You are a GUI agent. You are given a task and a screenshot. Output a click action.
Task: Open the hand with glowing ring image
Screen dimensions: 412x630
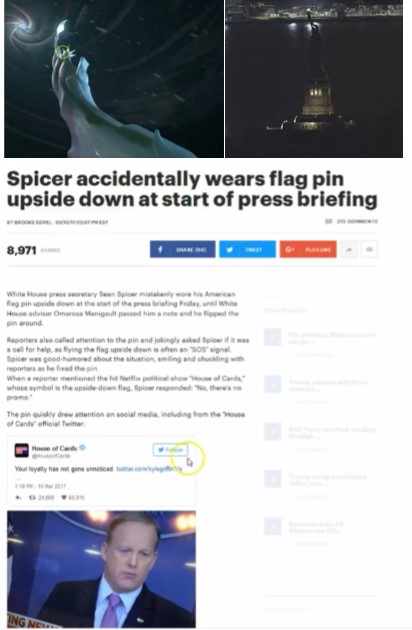coord(114,79)
